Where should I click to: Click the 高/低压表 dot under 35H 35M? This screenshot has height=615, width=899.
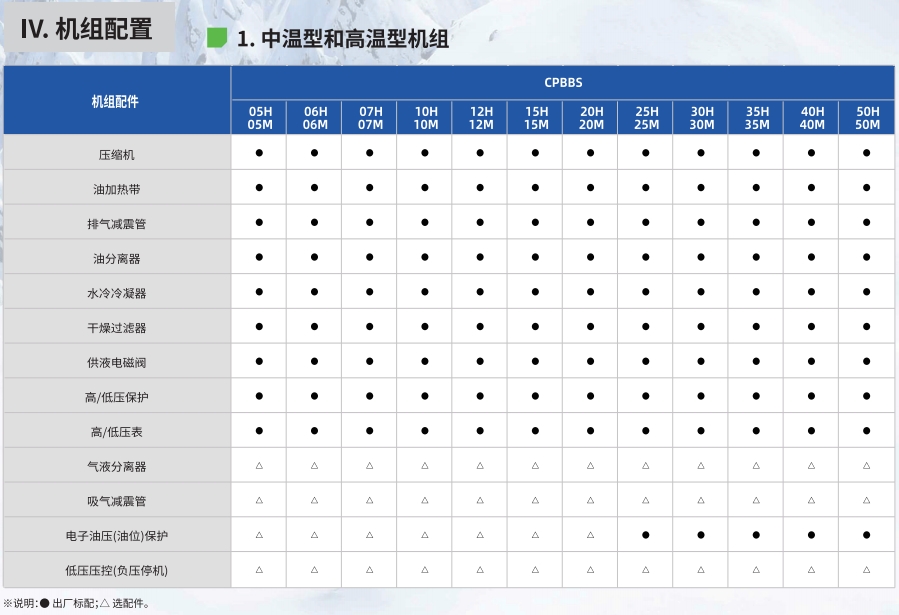pos(756,430)
